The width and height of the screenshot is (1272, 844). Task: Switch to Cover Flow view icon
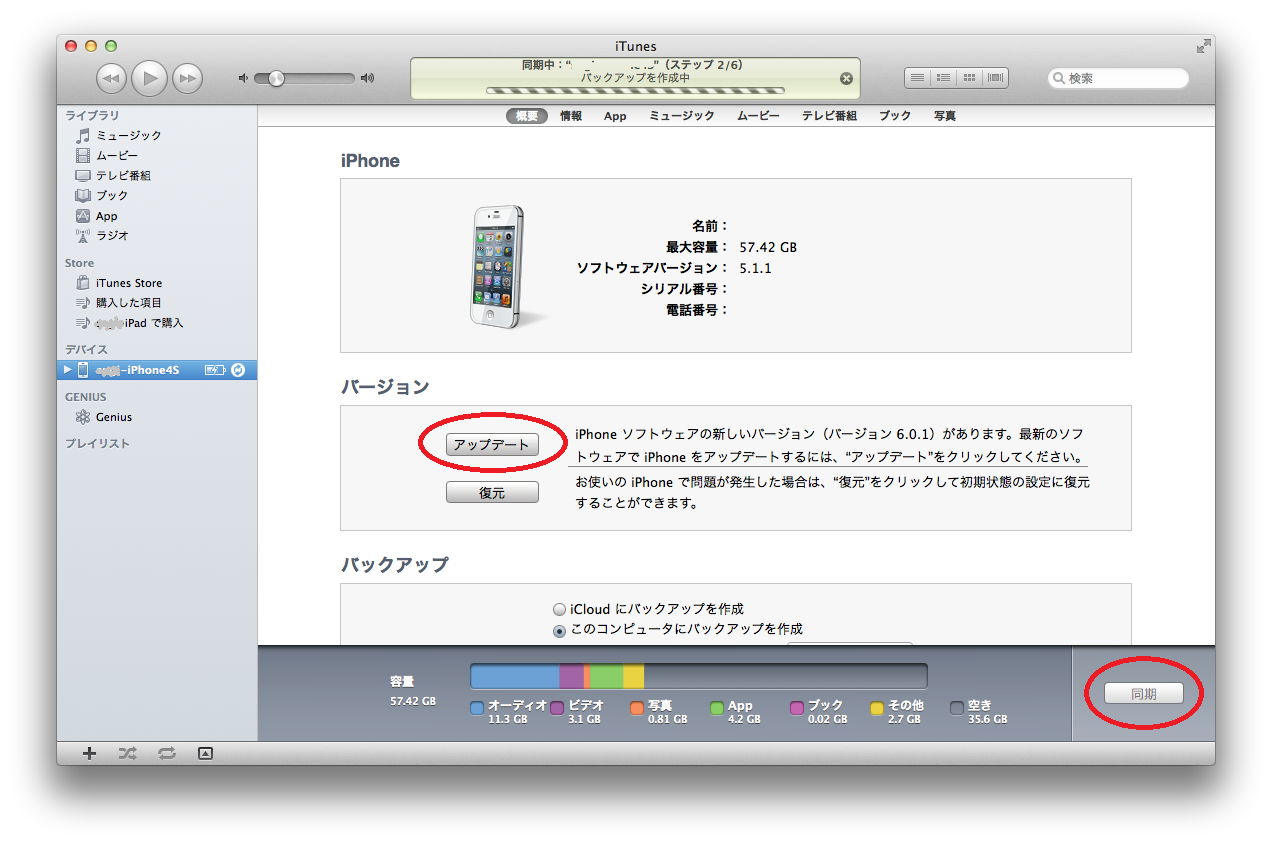[995, 78]
